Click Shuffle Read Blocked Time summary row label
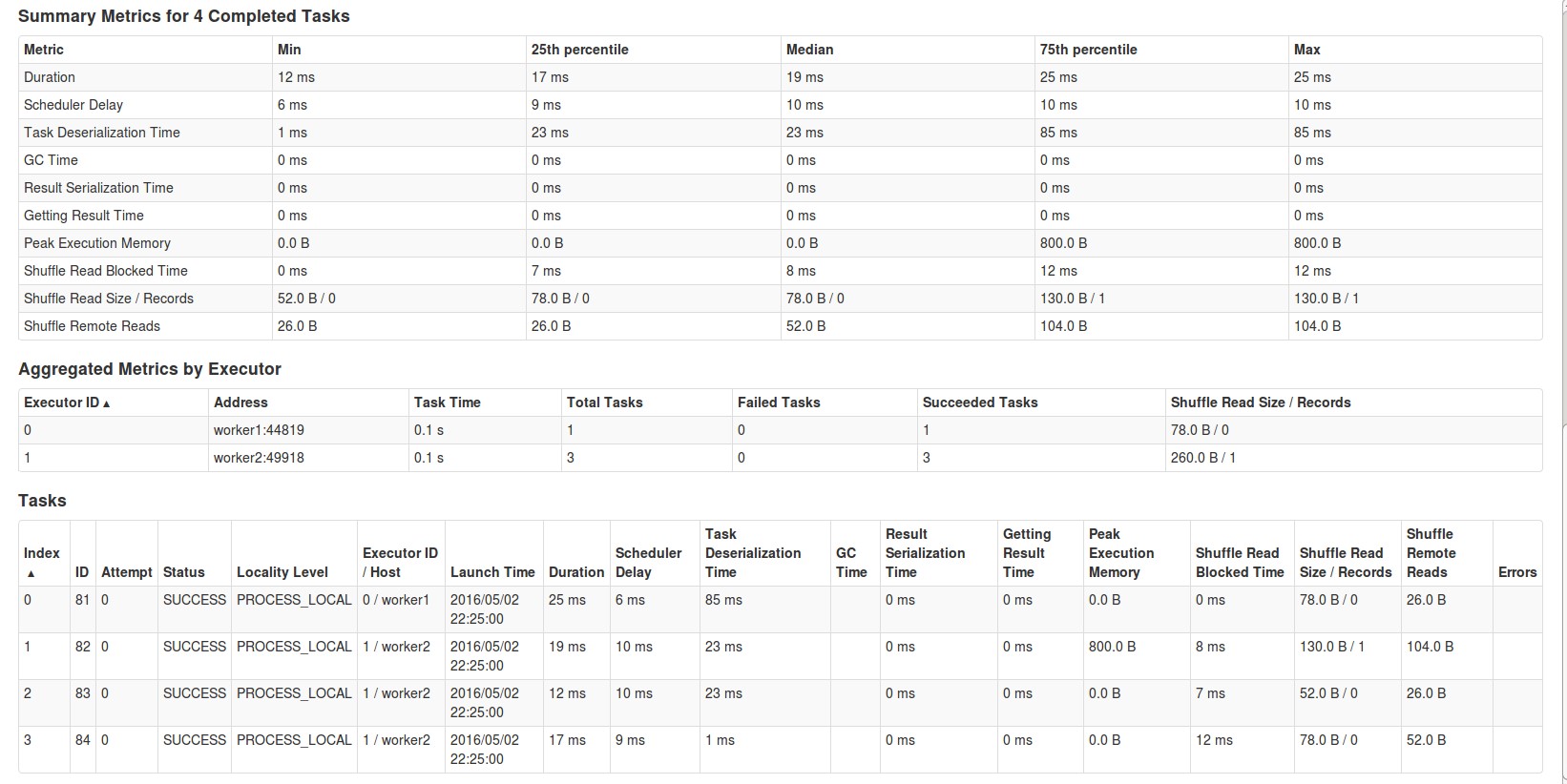 point(106,271)
